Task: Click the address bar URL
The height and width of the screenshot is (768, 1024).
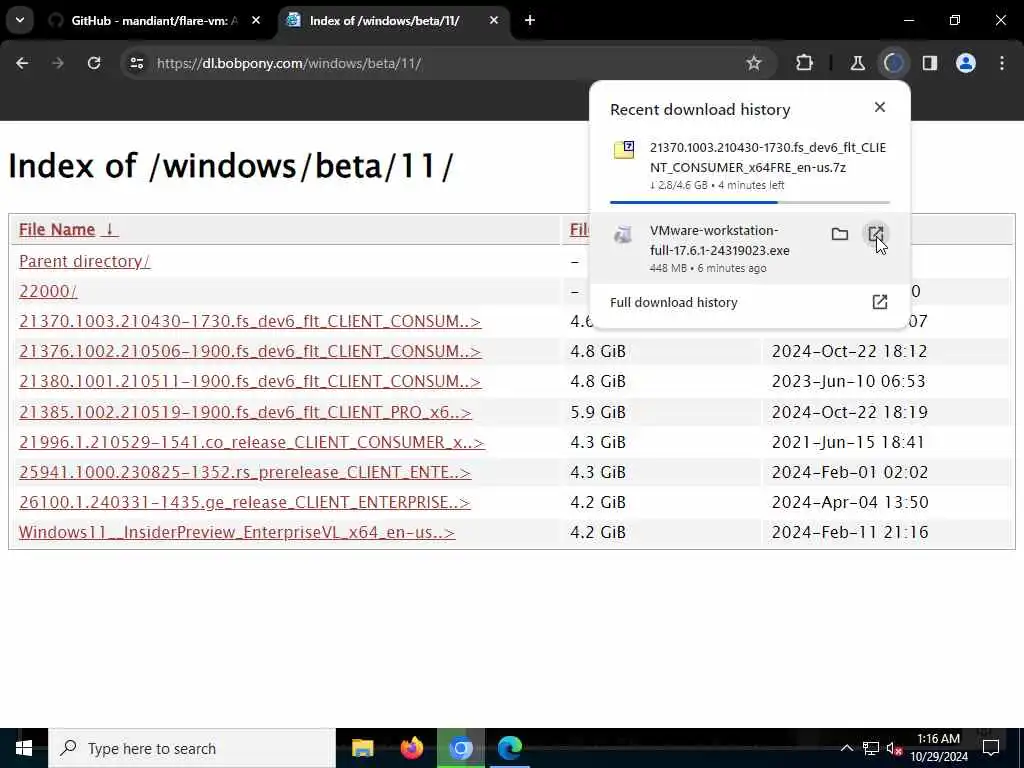Action: coord(289,63)
